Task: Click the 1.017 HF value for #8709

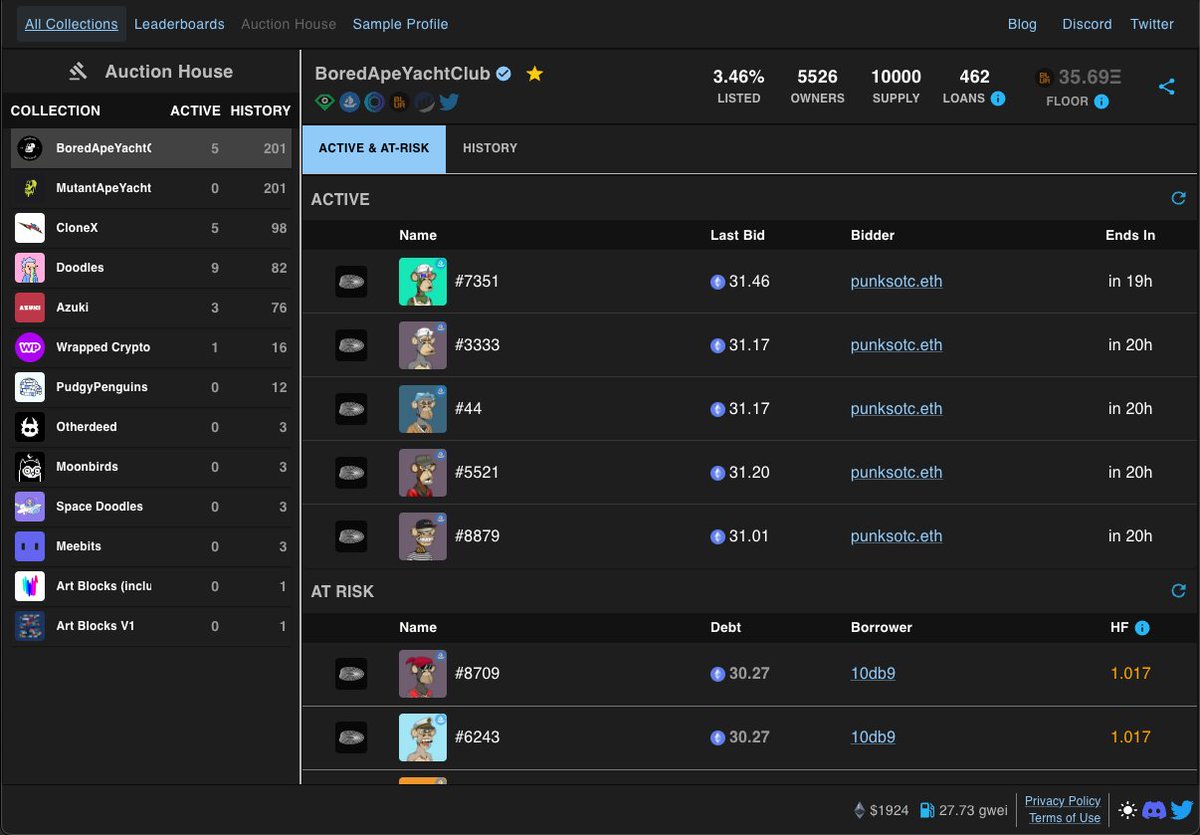Action: pos(1130,674)
